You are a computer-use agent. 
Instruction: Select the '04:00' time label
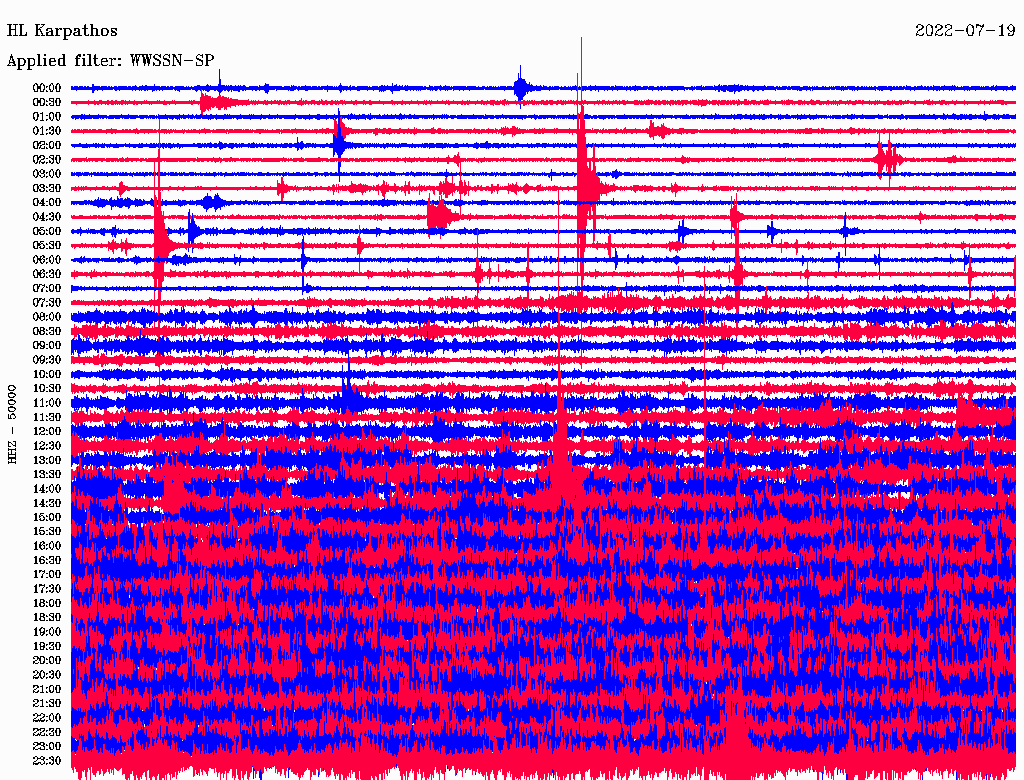coord(47,203)
